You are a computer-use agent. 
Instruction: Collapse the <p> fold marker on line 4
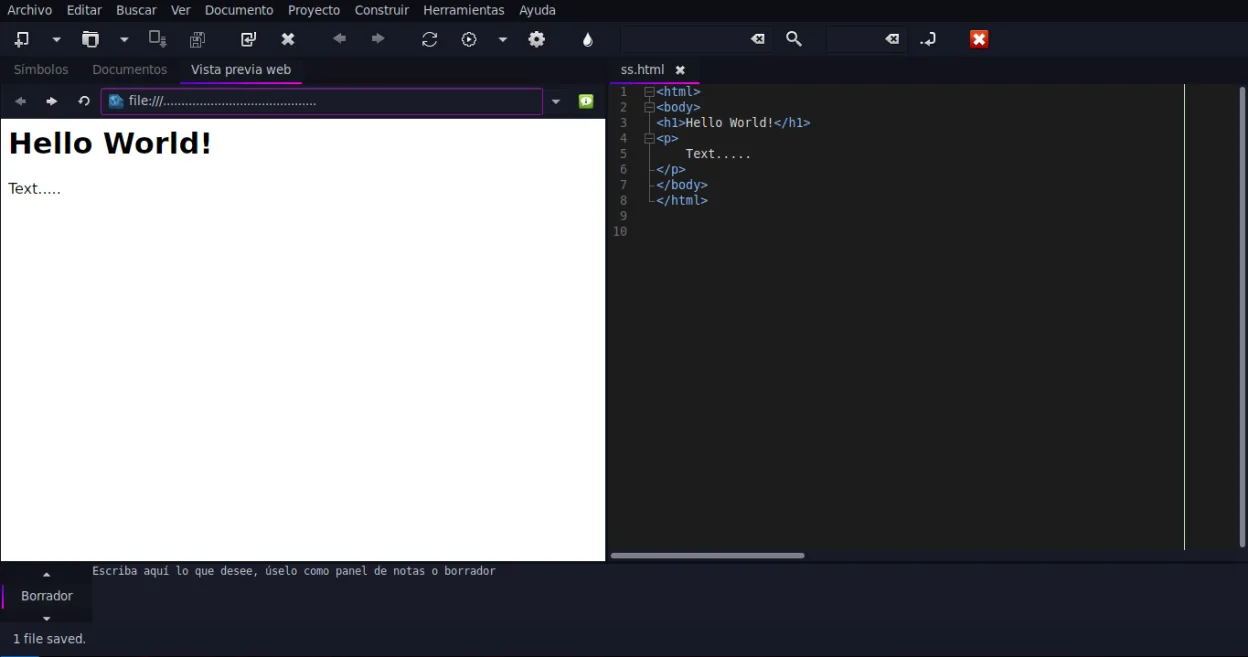pyautogui.click(x=649, y=138)
